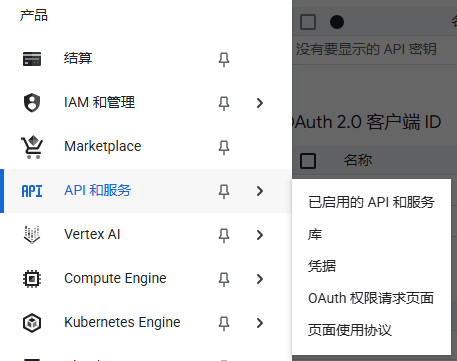Click the IAM shield icon
457x361 pixels.
[x=32, y=103]
